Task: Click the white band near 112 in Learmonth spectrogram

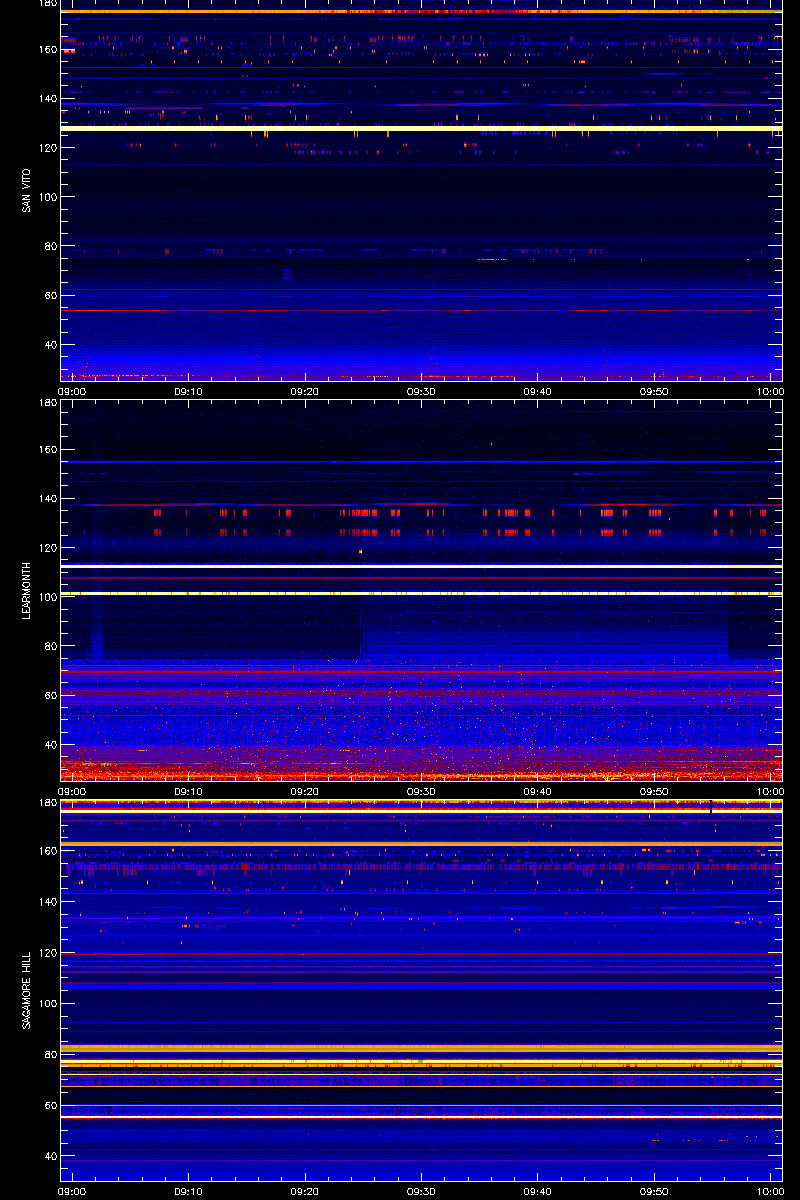Action: 421,567
